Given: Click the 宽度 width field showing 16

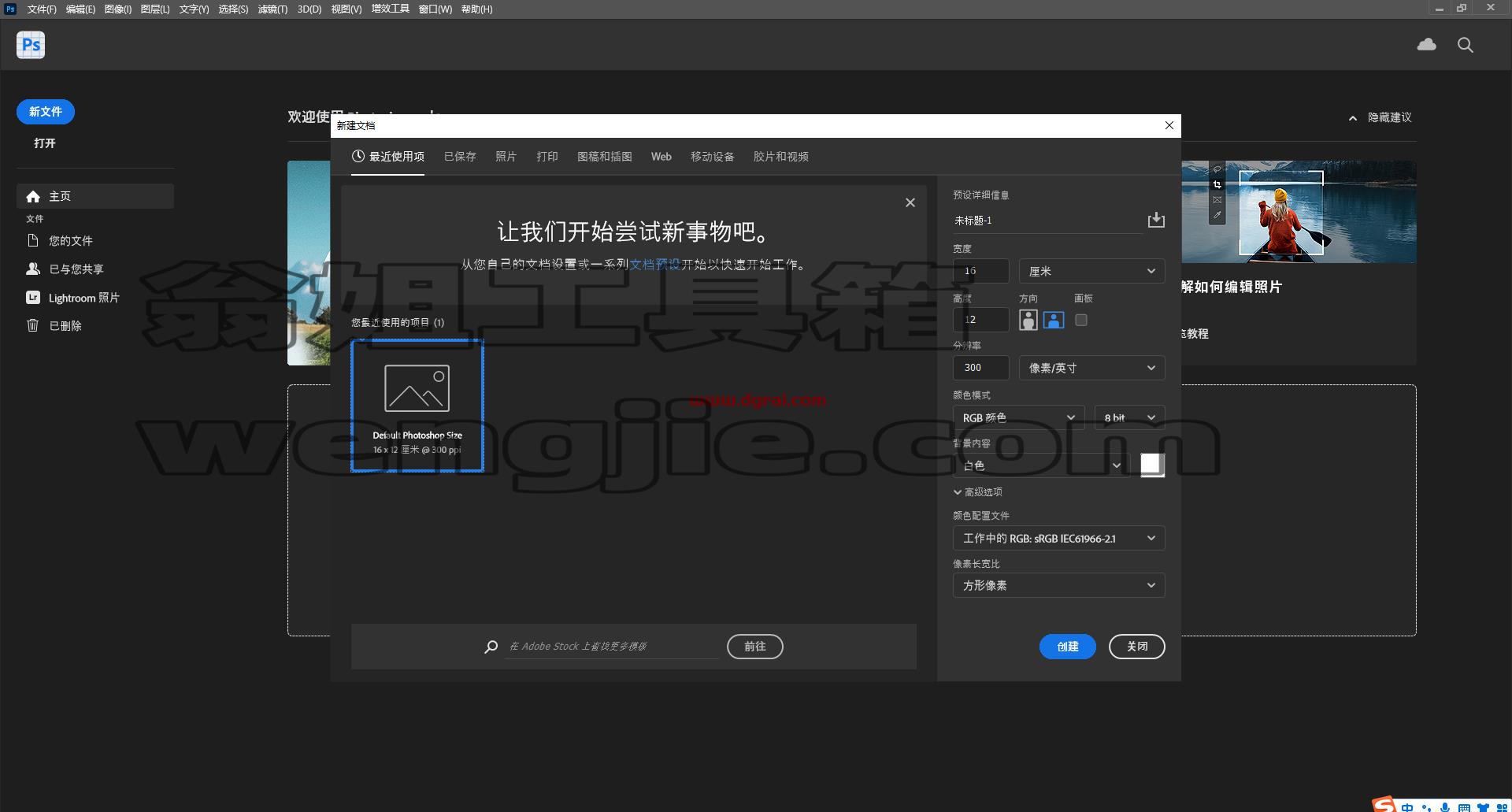Looking at the screenshot, I should (x=980, y=271).
